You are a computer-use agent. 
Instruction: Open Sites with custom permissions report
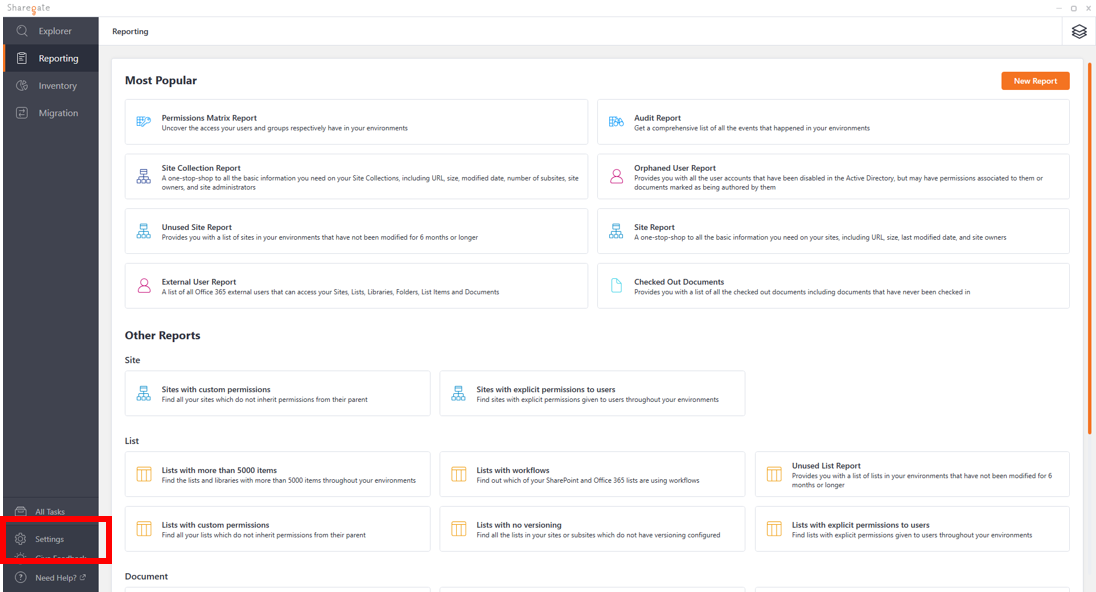[277, 394]
